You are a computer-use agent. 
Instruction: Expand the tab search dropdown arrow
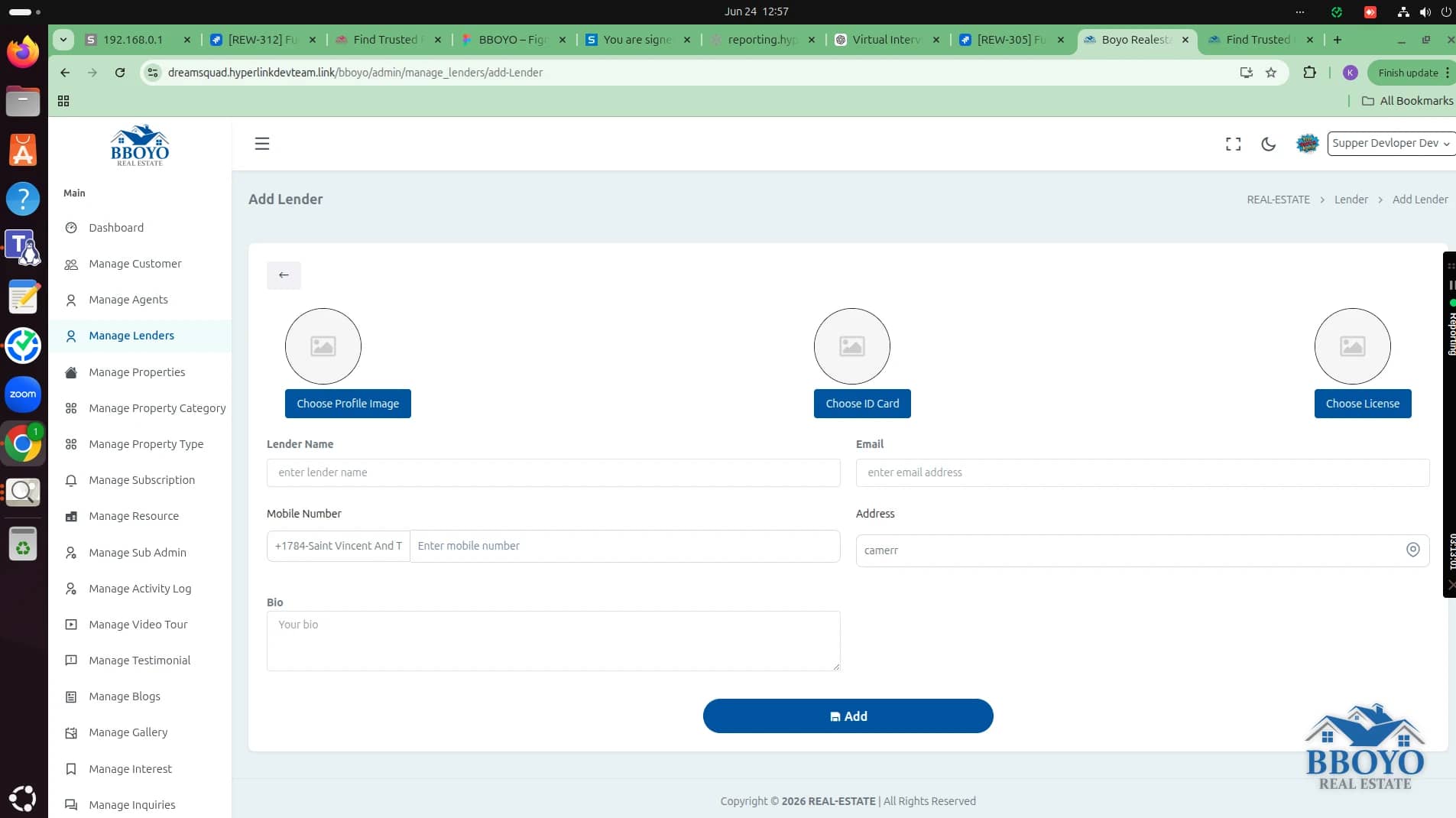pos(63,40)
